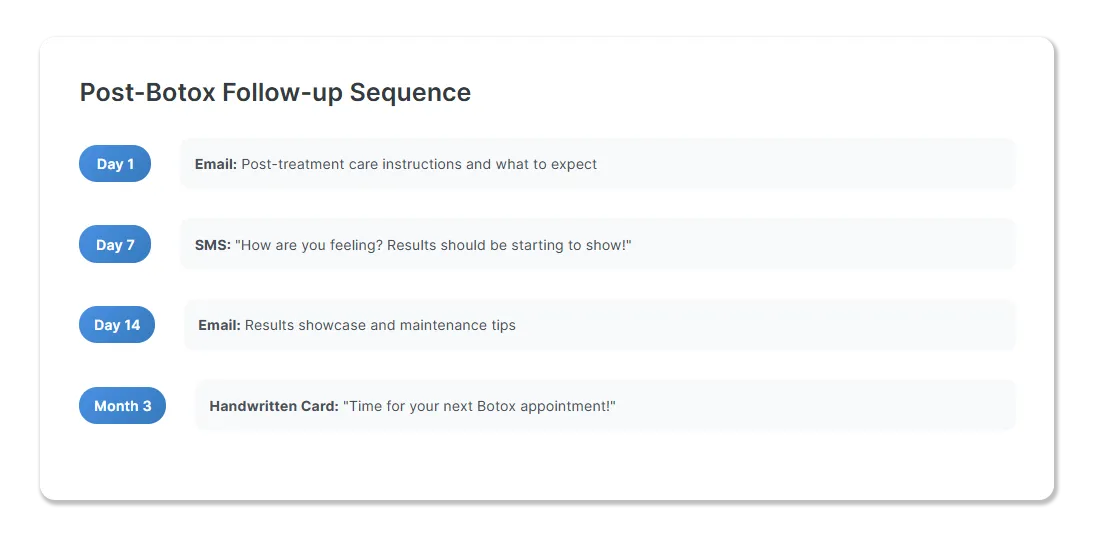Click the bold SMS label
1096x542 pixels.
pyautogui.click(x=212, y=245)
